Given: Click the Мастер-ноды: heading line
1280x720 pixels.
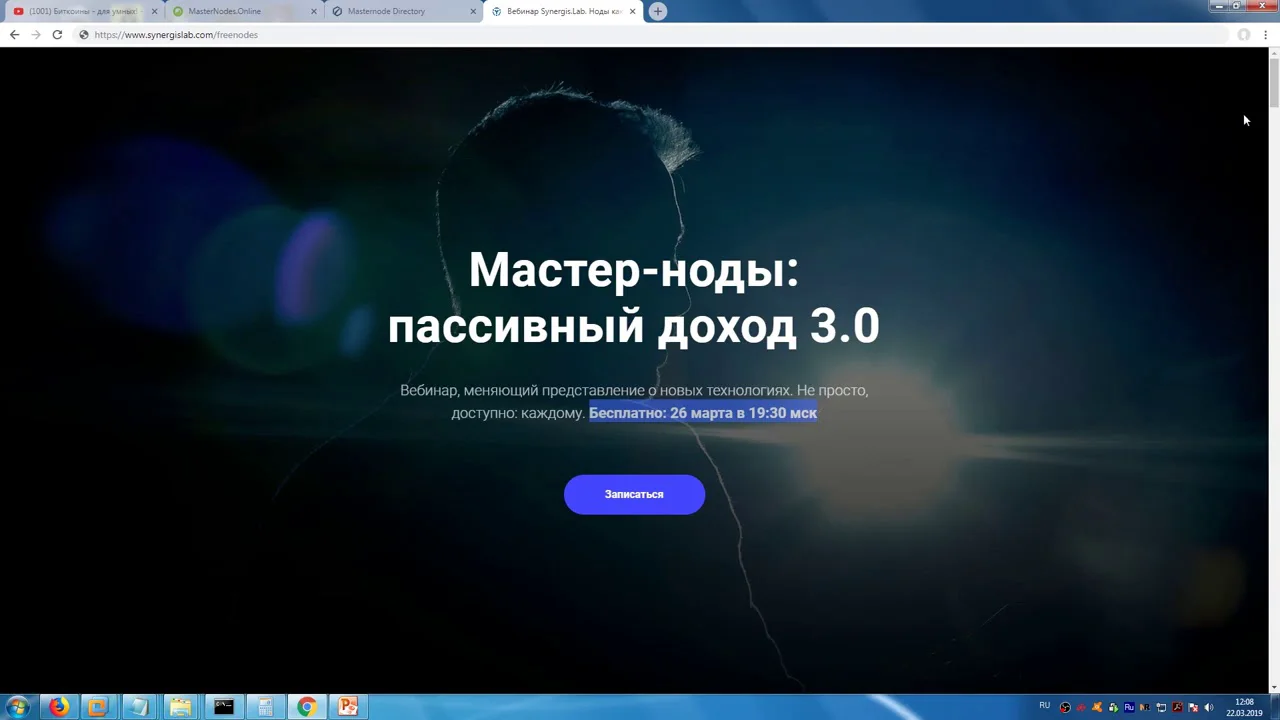Looking at the screenshot, I should point(634,270).
